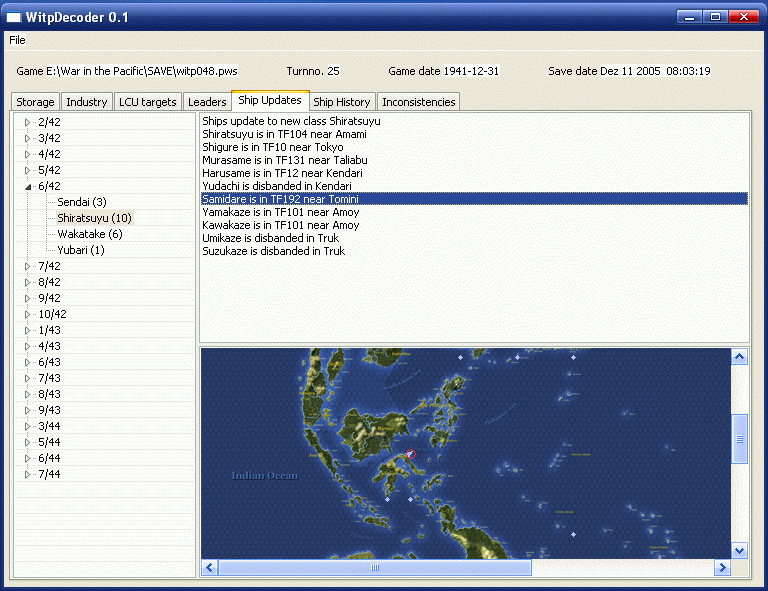Expand the 7/44 tree node

[x=28, y=474]
